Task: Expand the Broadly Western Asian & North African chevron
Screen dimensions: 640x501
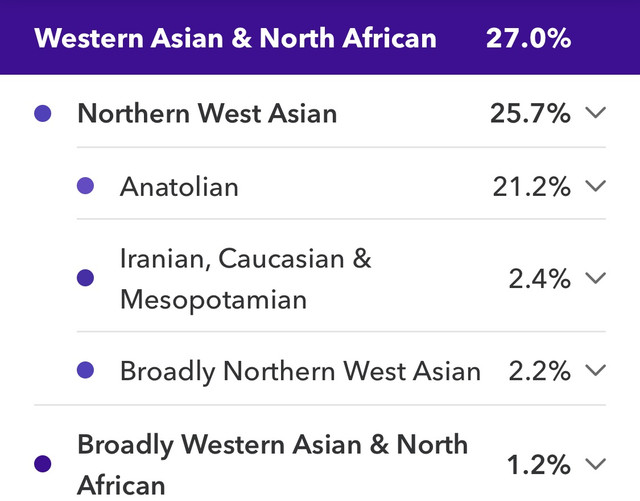Action: coord(596,463)
